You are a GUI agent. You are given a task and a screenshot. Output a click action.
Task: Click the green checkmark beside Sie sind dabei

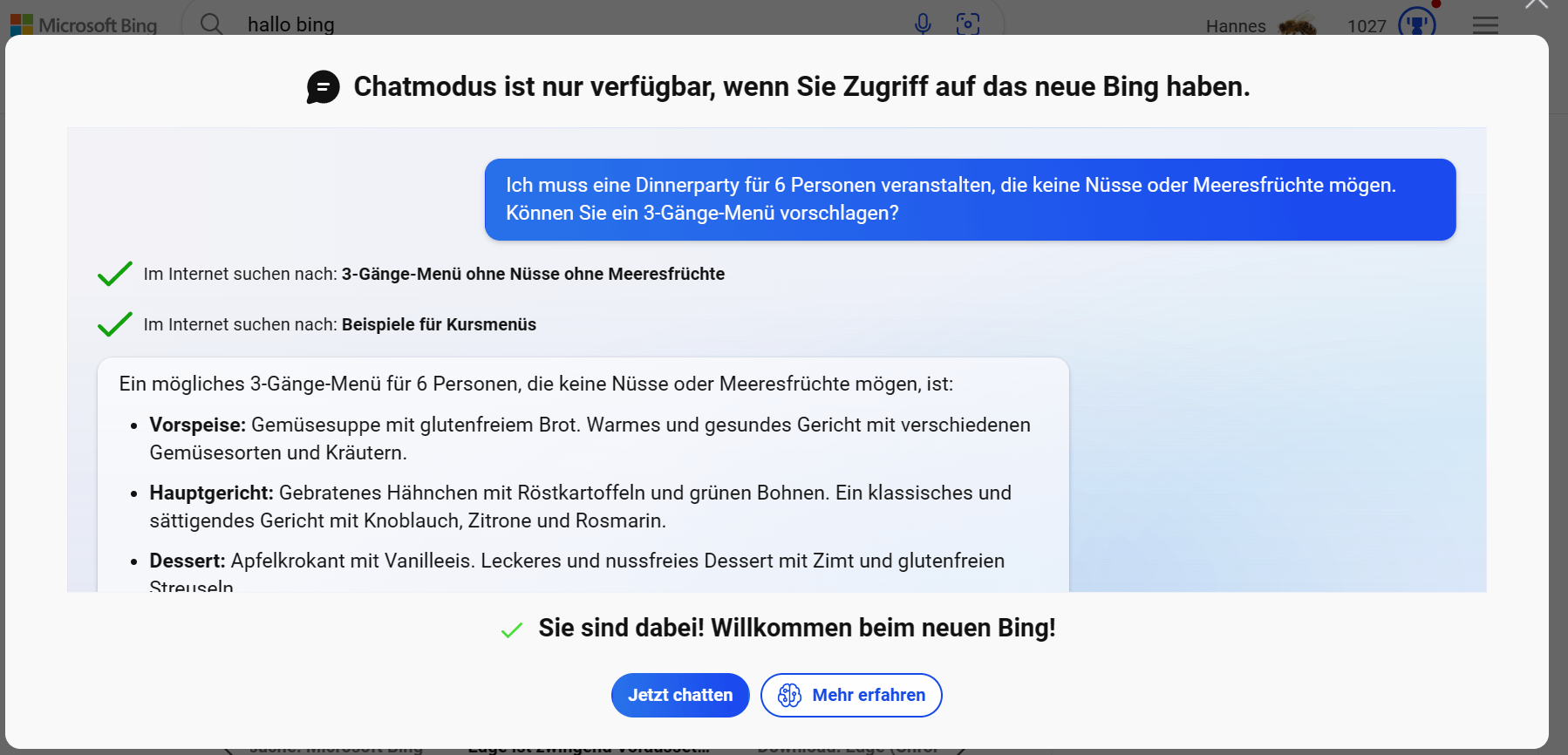click(512, 629)
